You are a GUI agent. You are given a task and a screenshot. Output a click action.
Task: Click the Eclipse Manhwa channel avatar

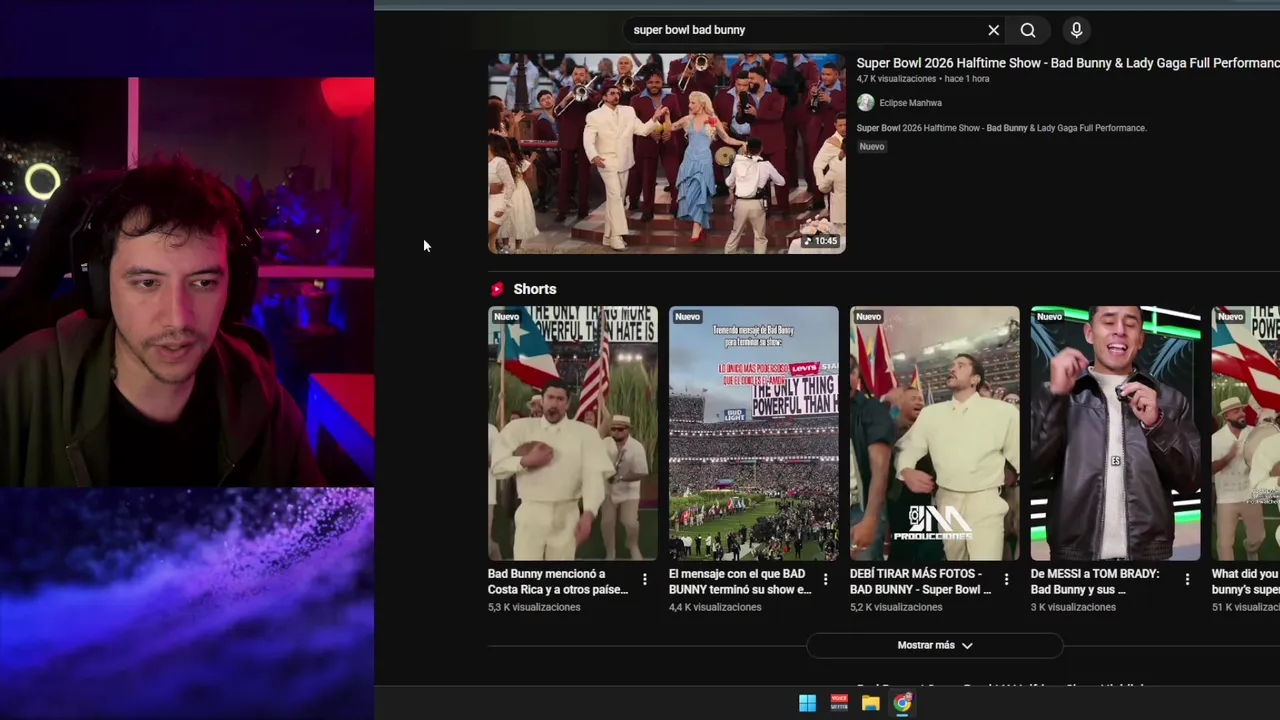coord(866,103)
